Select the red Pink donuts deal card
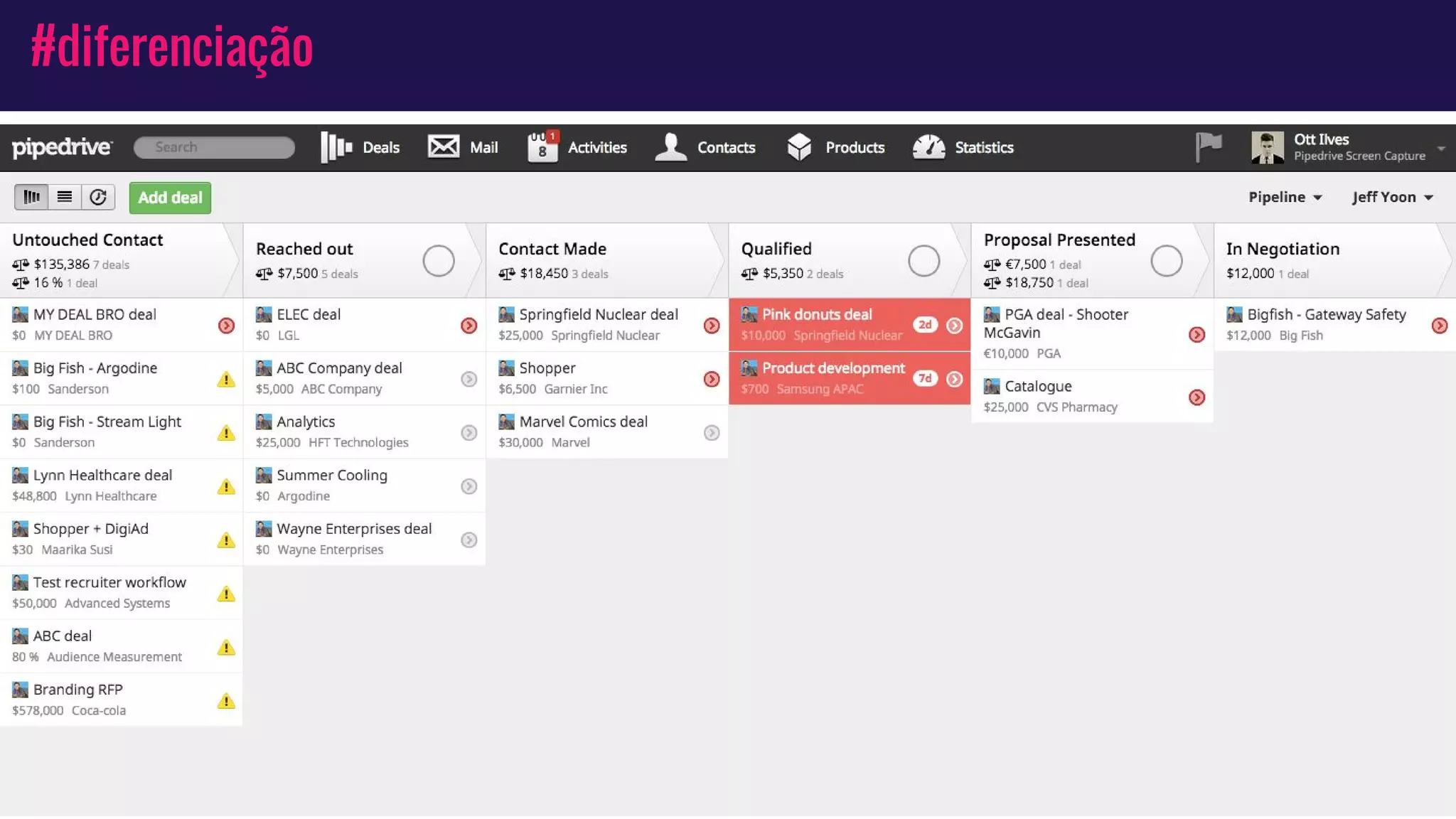1456x819 pixels. 818,324
